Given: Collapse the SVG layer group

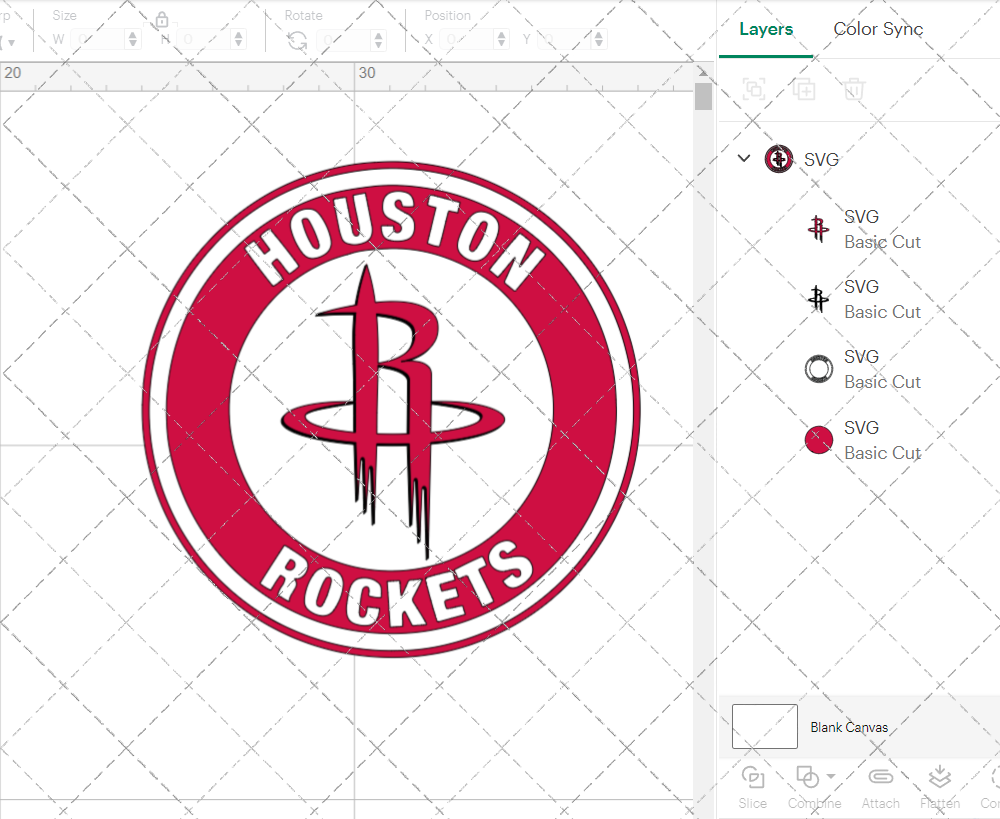Looking at the screenshot, I should (x=743, y=158).
